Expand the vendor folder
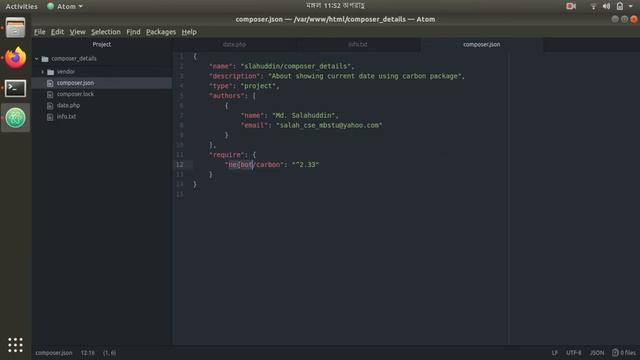This screenshot has width=640, height=360. (42, 72)
